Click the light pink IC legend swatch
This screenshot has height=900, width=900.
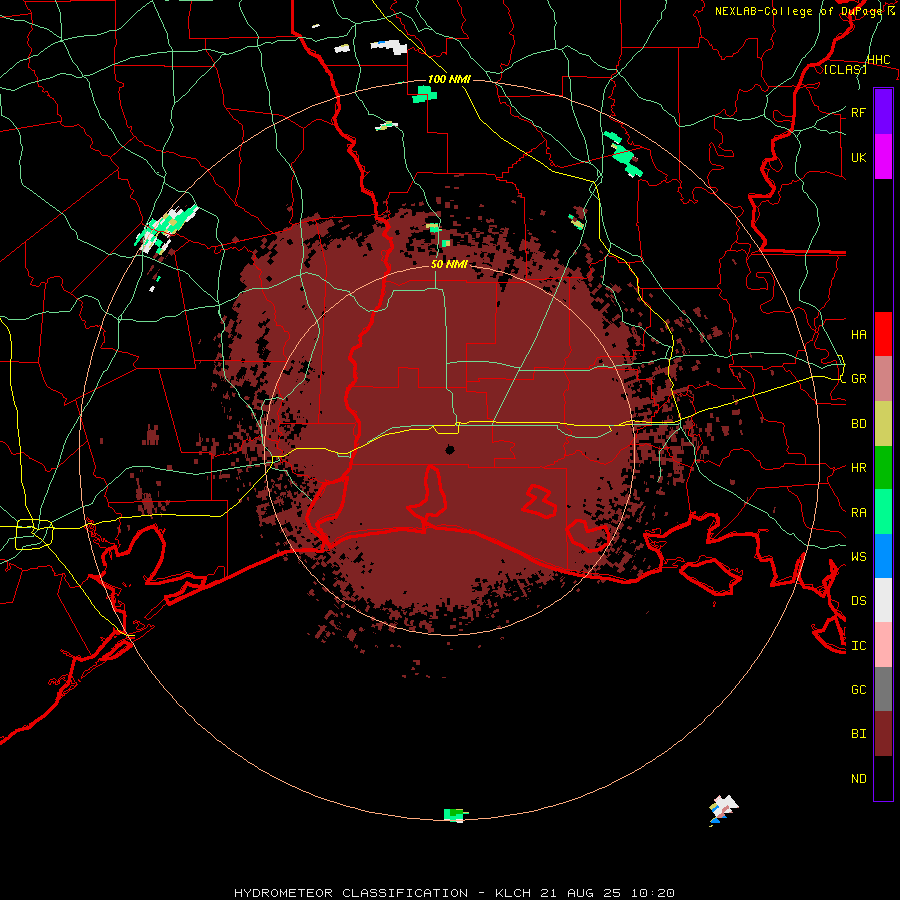pos(883,645)
